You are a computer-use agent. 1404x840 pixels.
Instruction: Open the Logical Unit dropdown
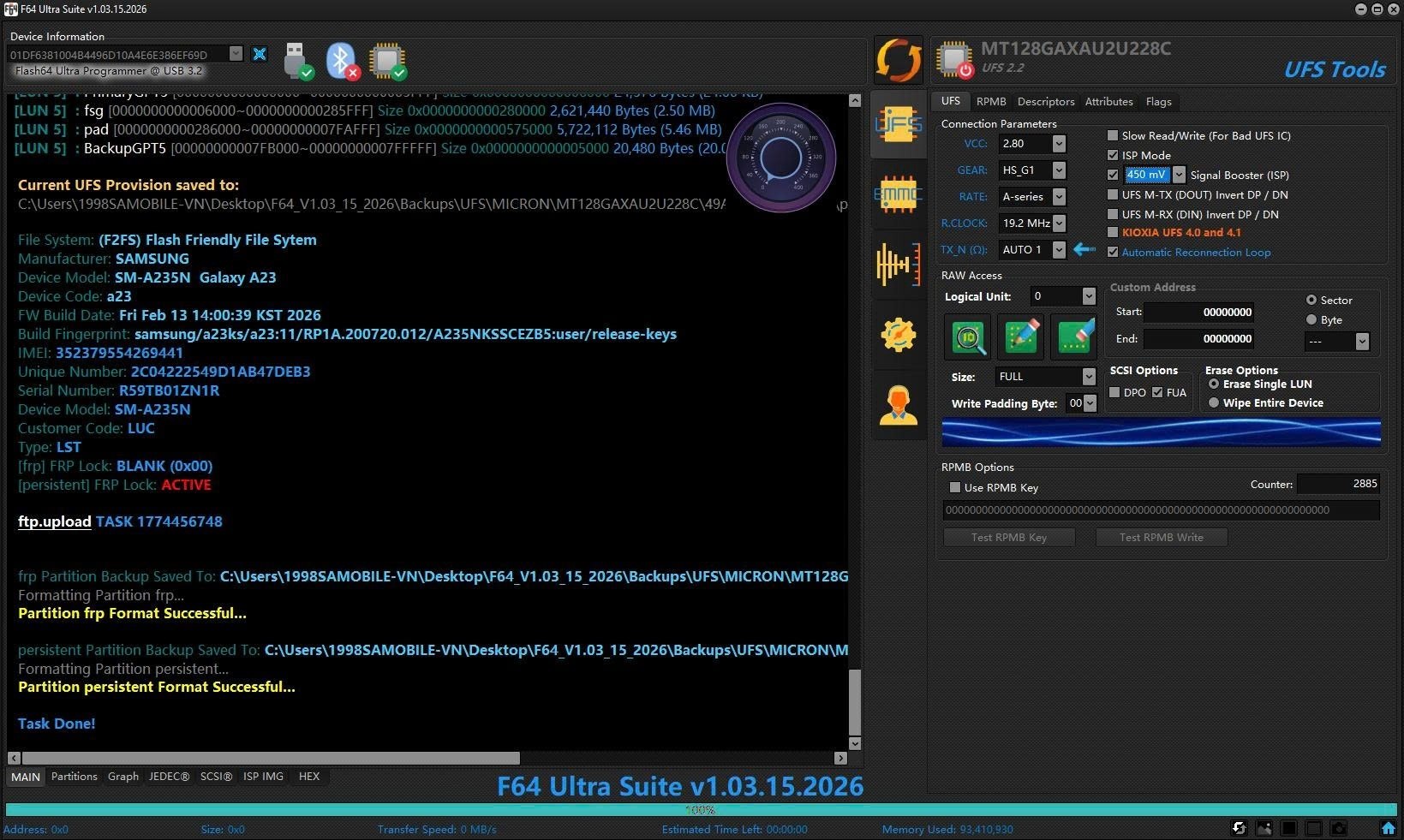1089,296
